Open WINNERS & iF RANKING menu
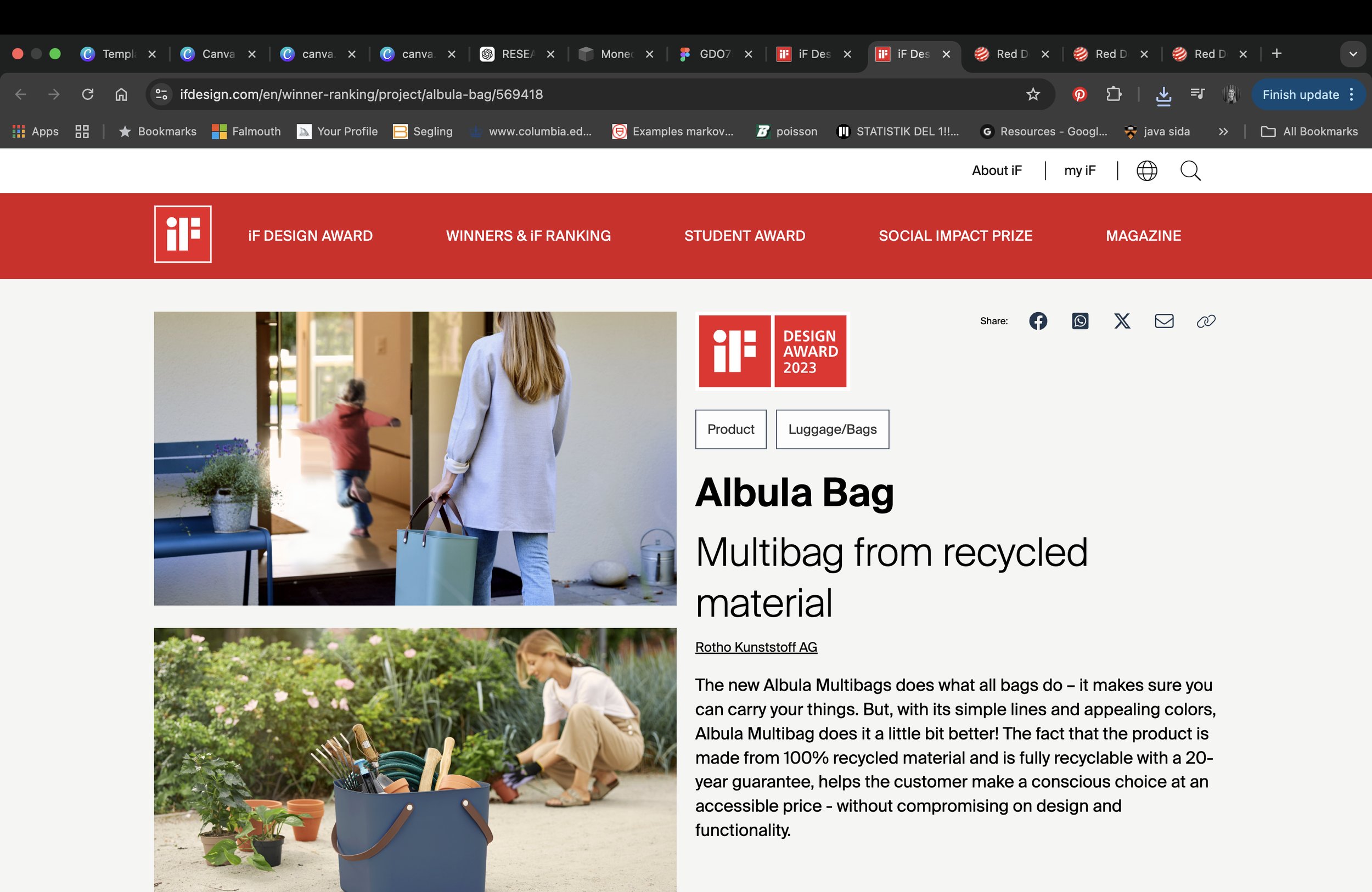Image resolution: width=1372 pixels, height=892 pixels. (x=528, y=236)
